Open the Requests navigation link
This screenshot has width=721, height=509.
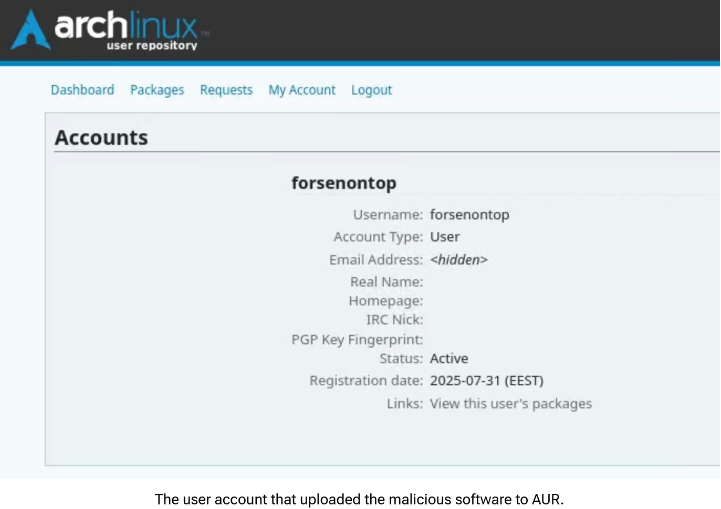coord(226,90)
